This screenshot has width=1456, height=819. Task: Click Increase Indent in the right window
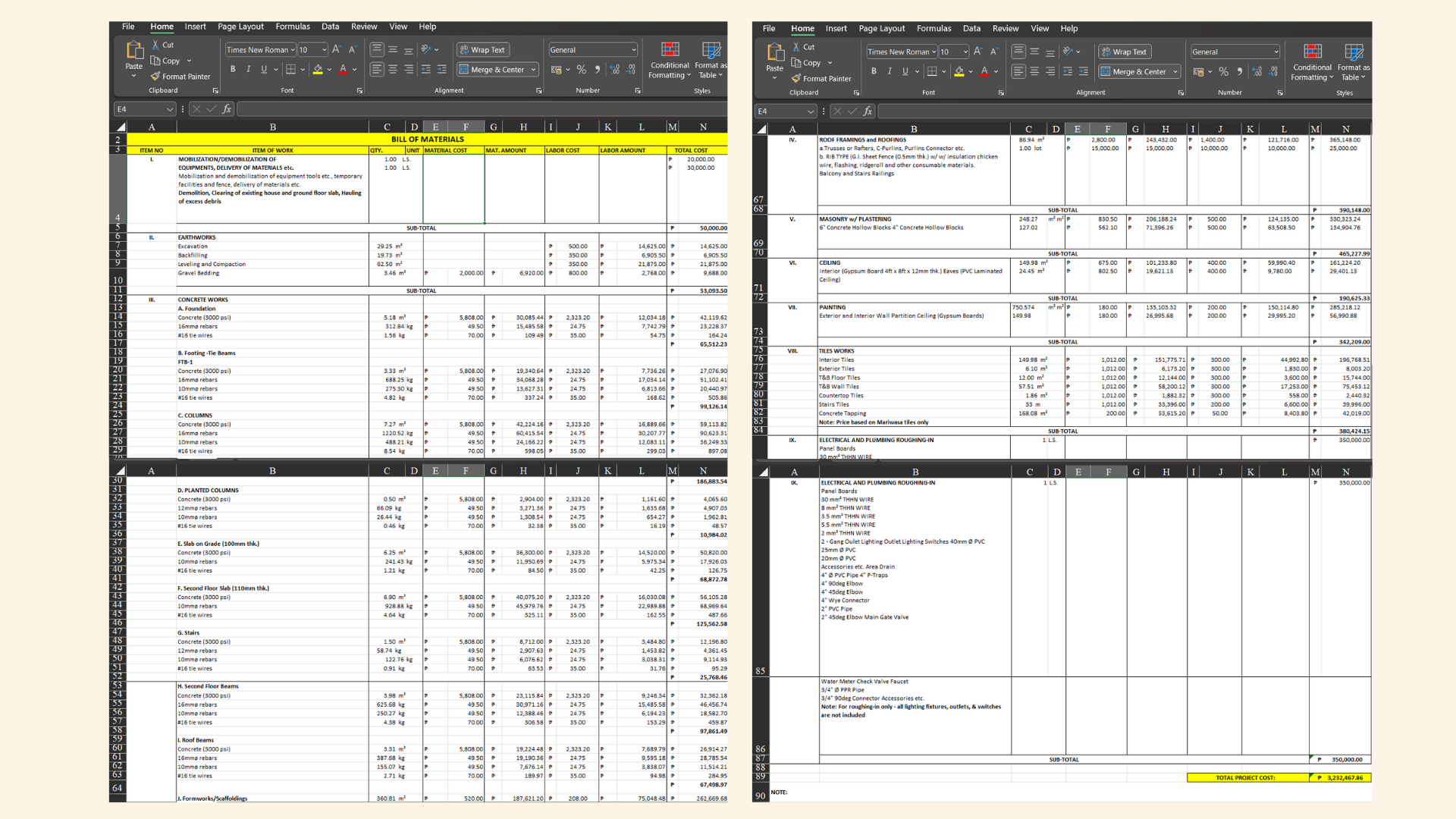1084,71
